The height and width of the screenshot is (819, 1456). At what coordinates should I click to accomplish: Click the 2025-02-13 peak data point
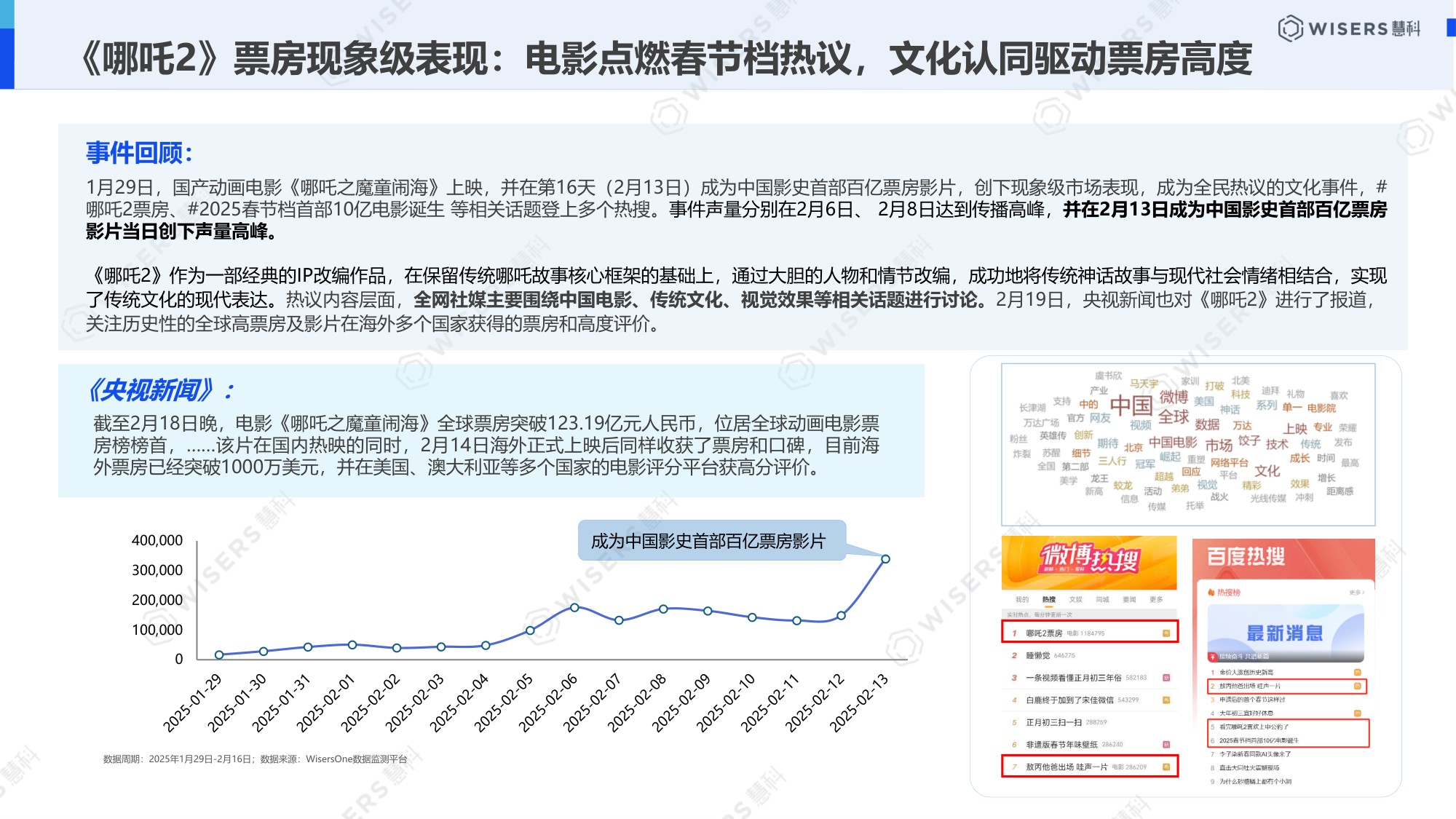tap(885, 559)
